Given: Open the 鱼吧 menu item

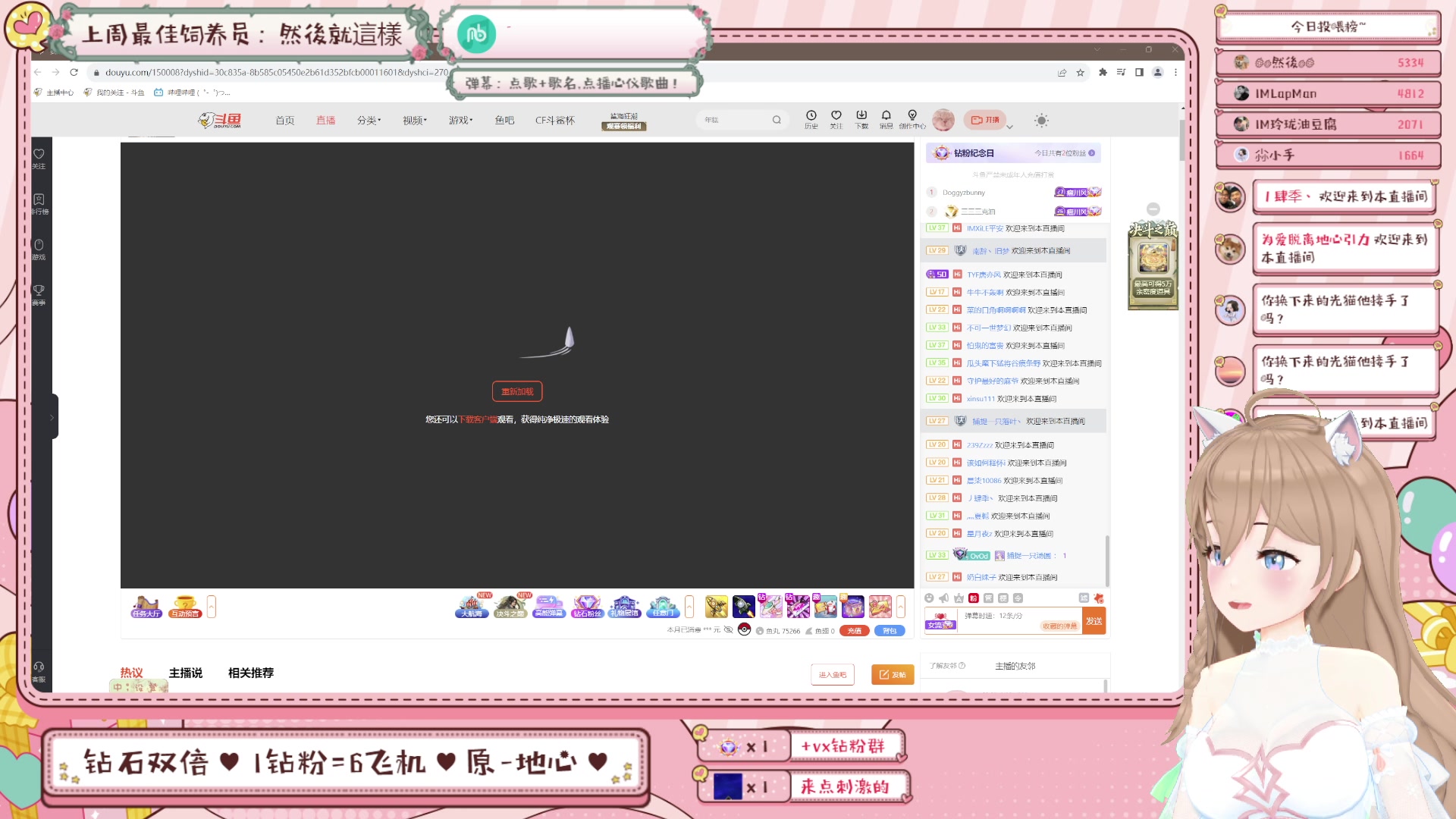Looking at the screenshot, I should 504,120.
